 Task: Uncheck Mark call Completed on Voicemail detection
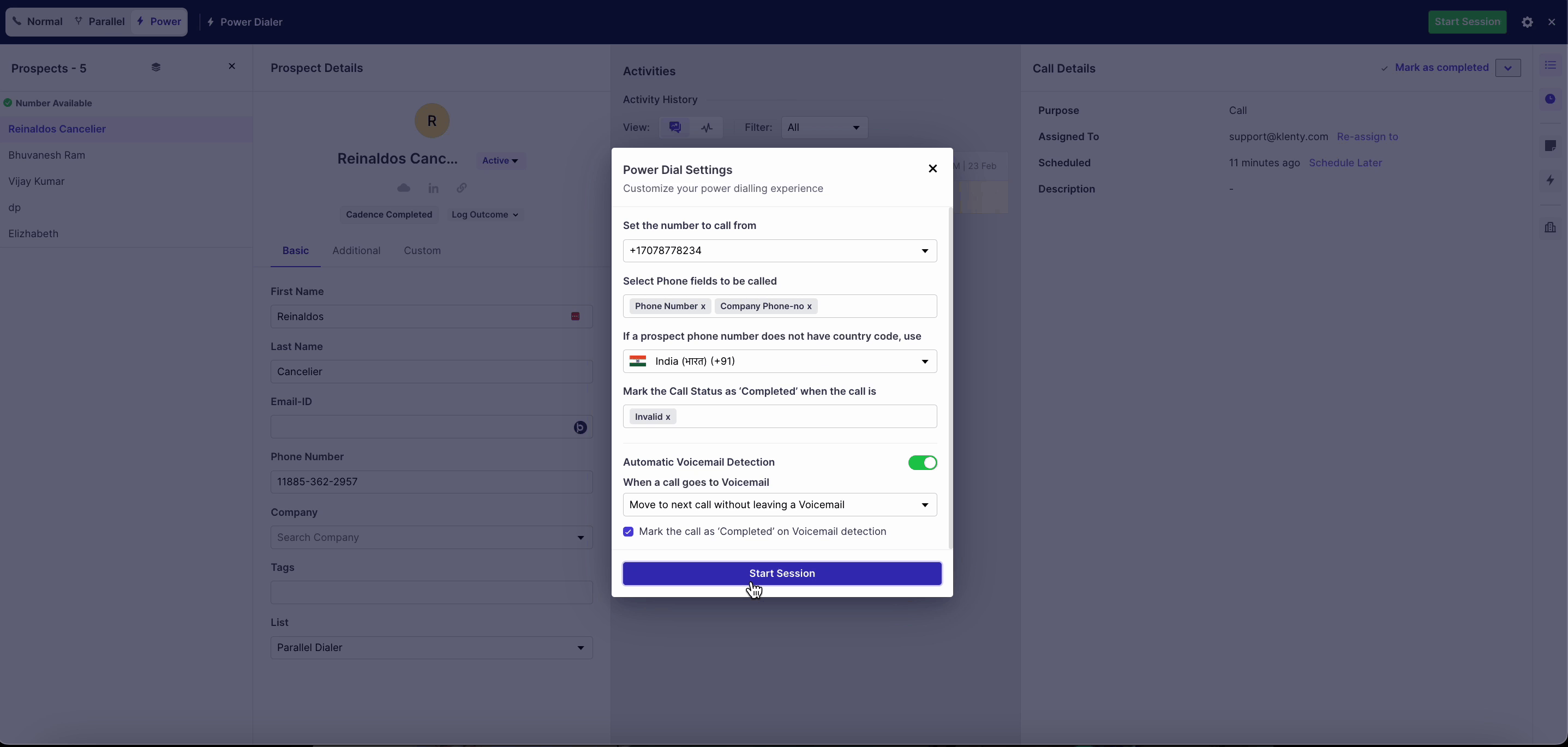[x=628, y=532]
